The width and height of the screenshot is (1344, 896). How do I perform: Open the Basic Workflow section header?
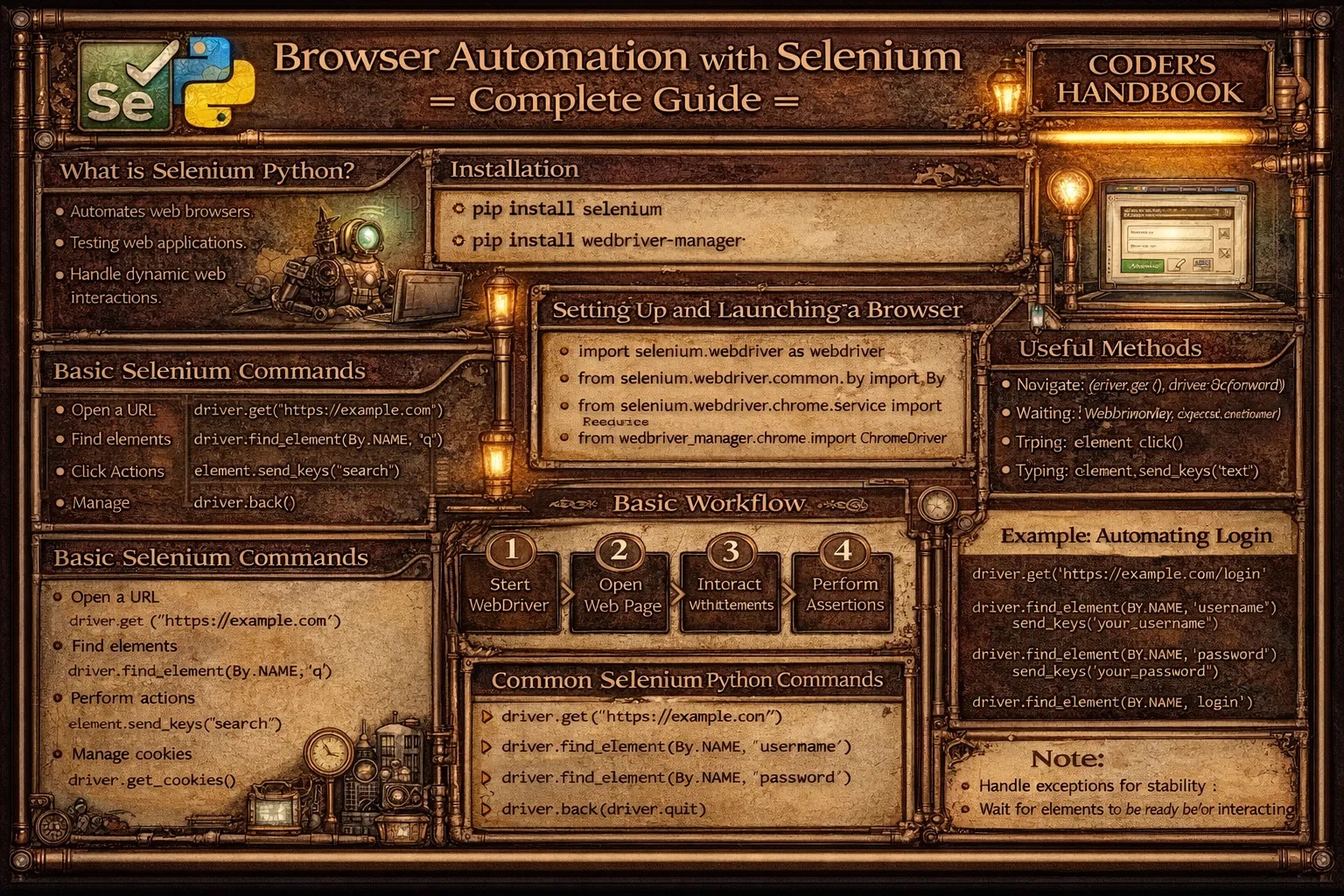[x=709, y=504]
